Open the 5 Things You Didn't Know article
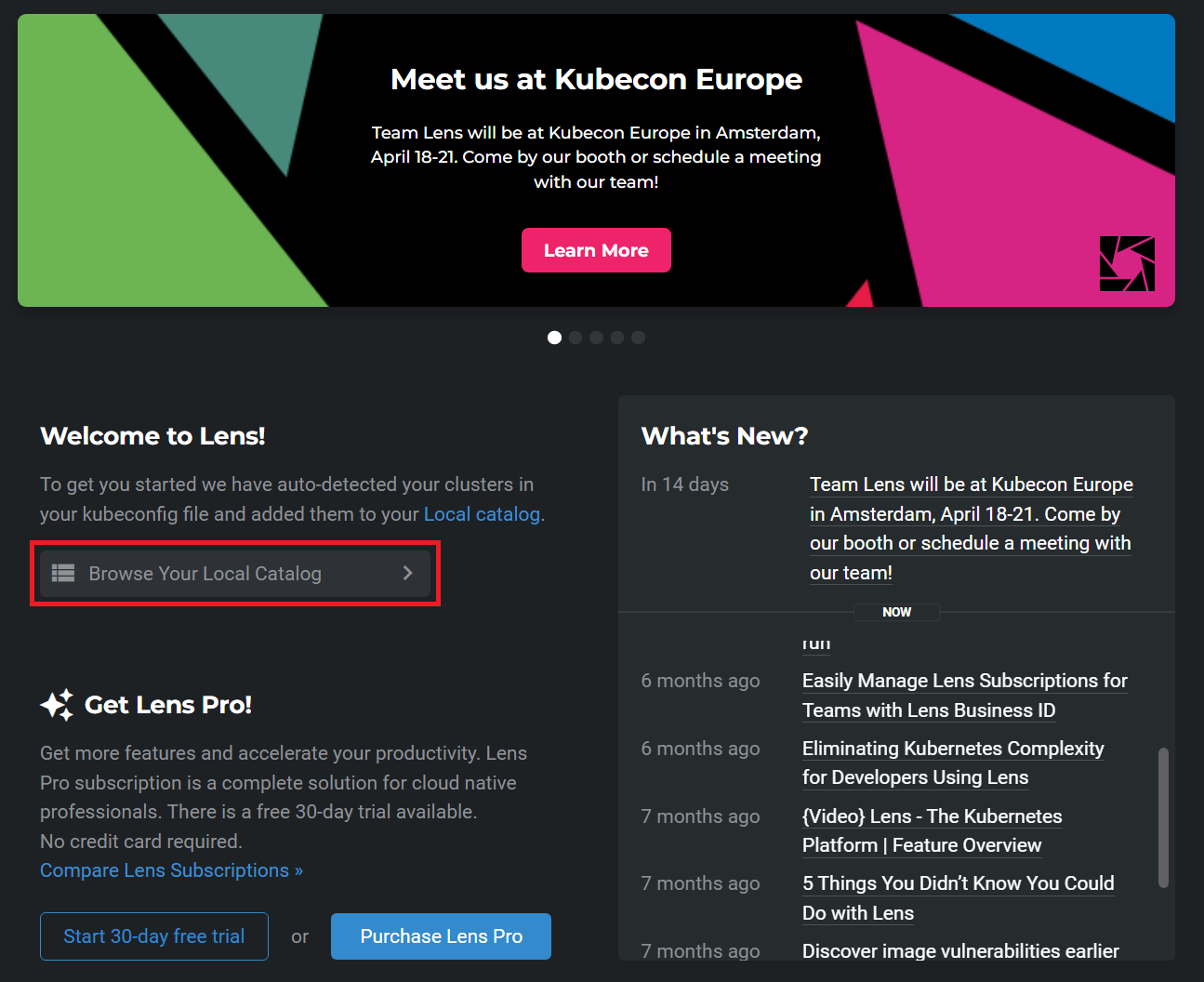 958,898
